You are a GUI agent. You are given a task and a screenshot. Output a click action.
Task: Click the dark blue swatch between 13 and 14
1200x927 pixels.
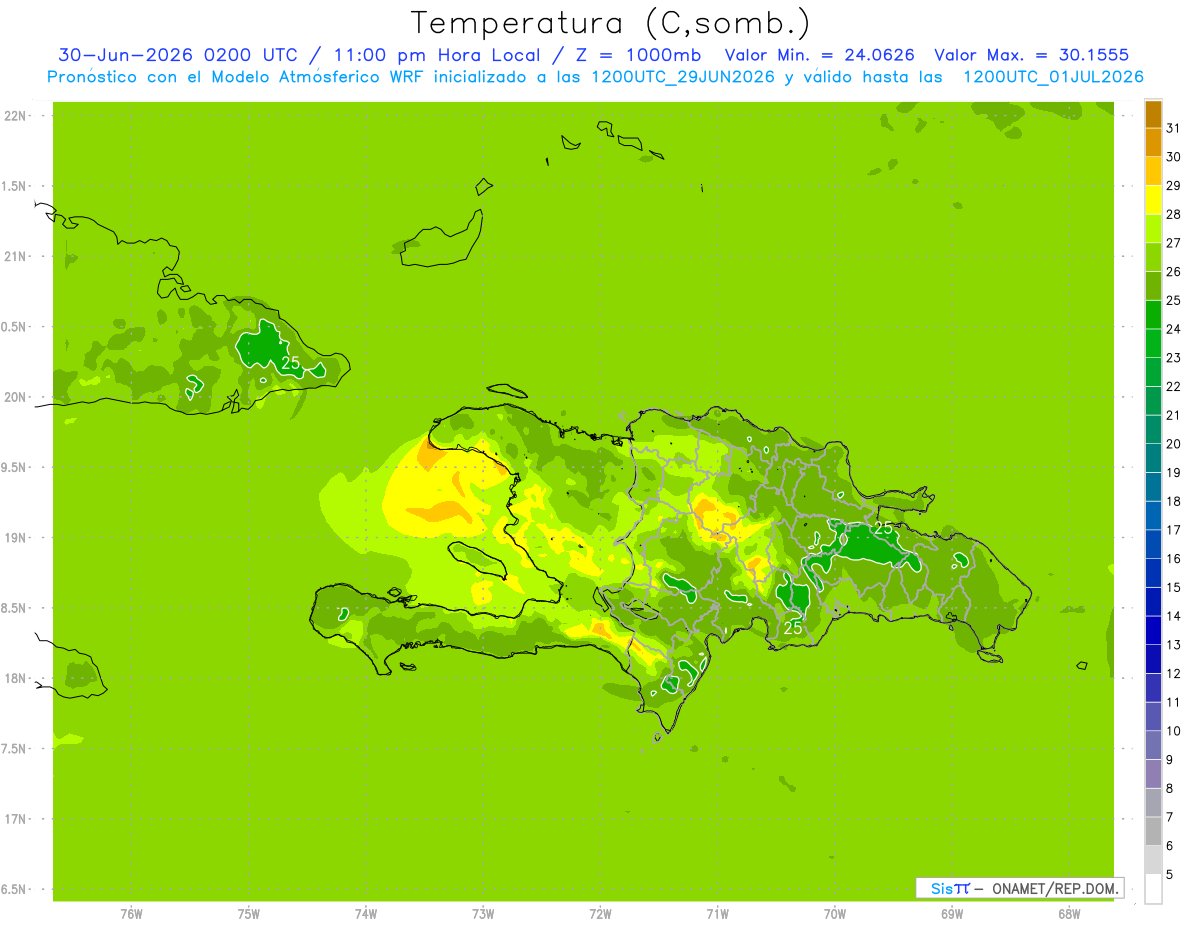(1153, 630)
